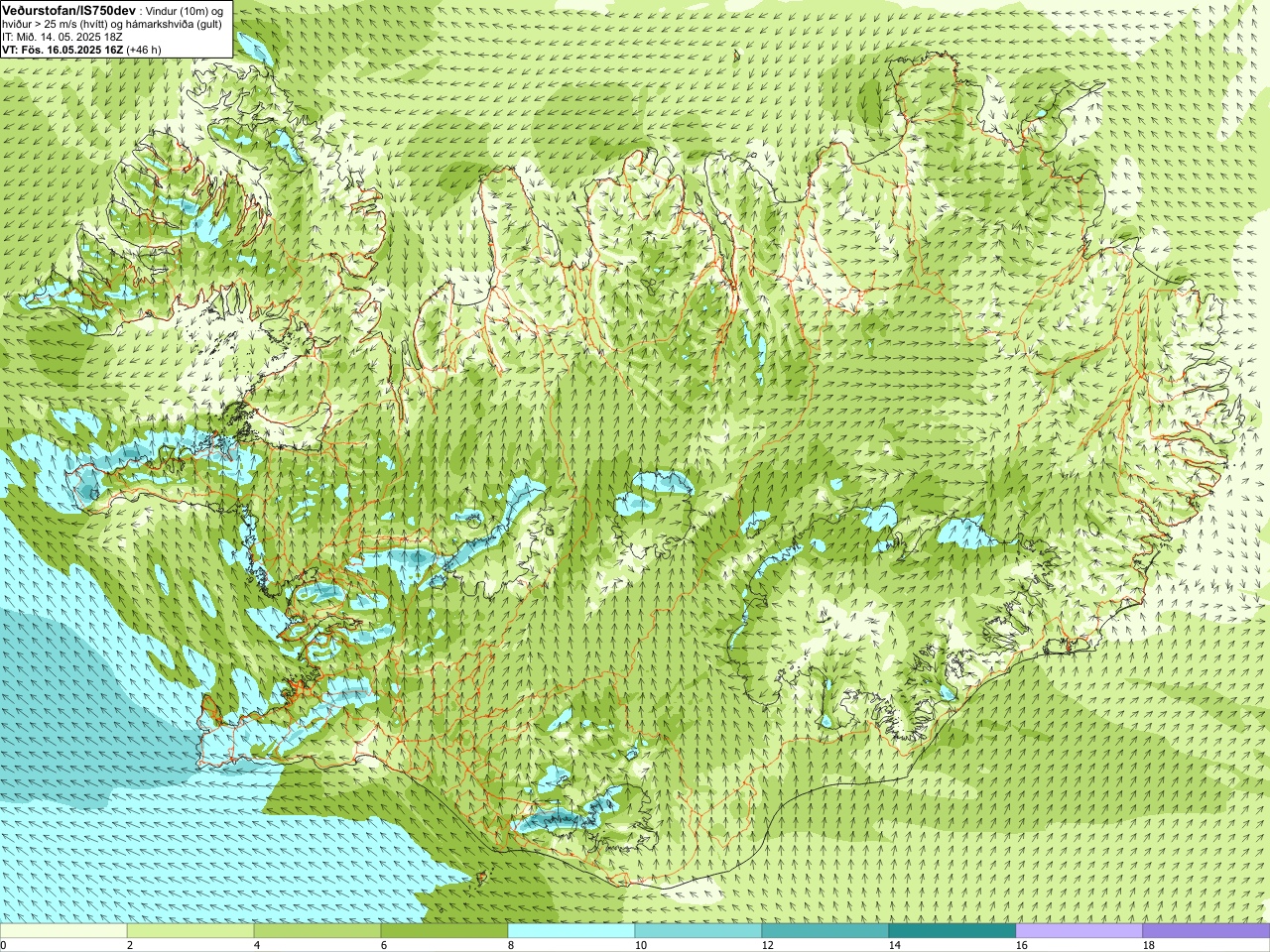The width and height of the screenshot is (1270, 952).
Task: Click the medium green 4–6 m/s legend swatch
Action: (317, 931)
